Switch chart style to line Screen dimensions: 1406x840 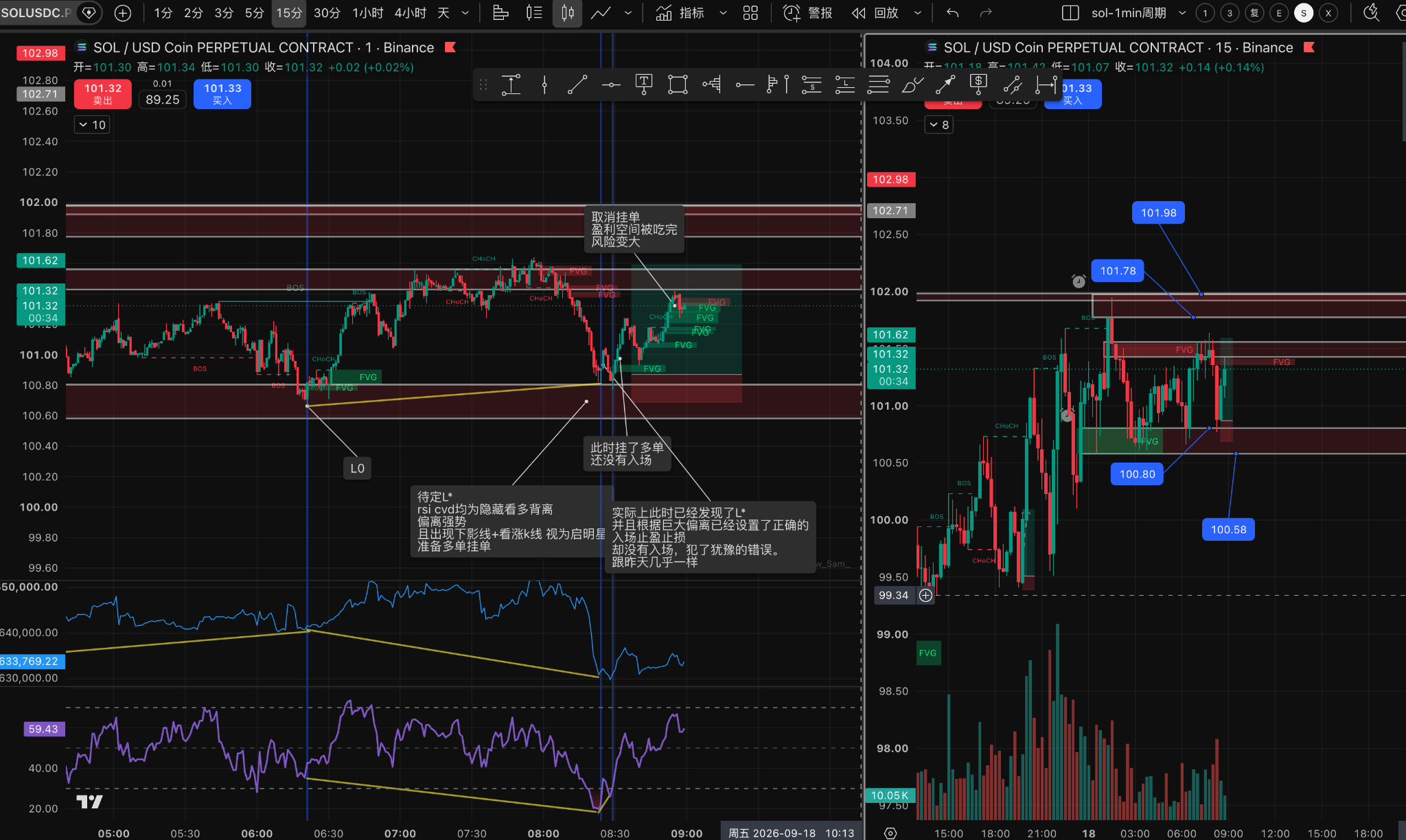pos(601,13)
